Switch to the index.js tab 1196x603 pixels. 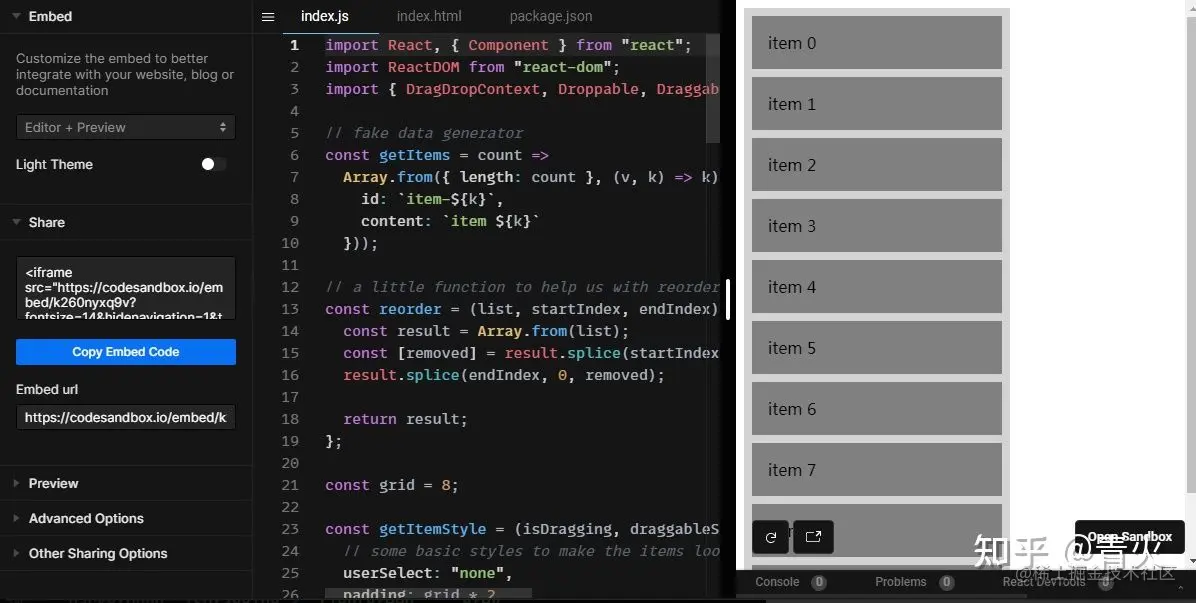(x=325, y=16)
